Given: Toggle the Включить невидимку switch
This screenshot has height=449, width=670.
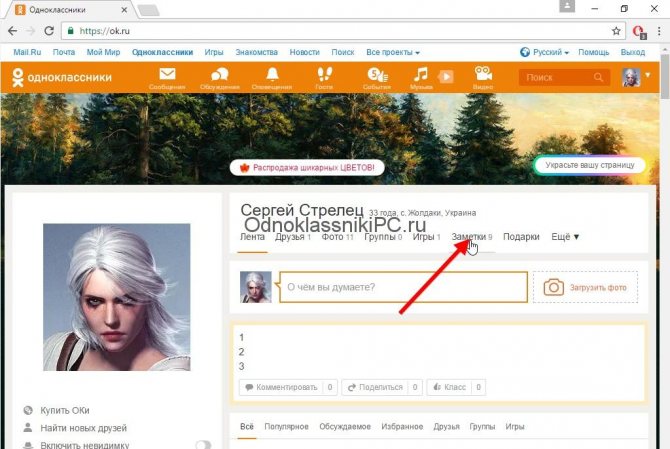Looking at the screenshot, I should pos(203,445).
